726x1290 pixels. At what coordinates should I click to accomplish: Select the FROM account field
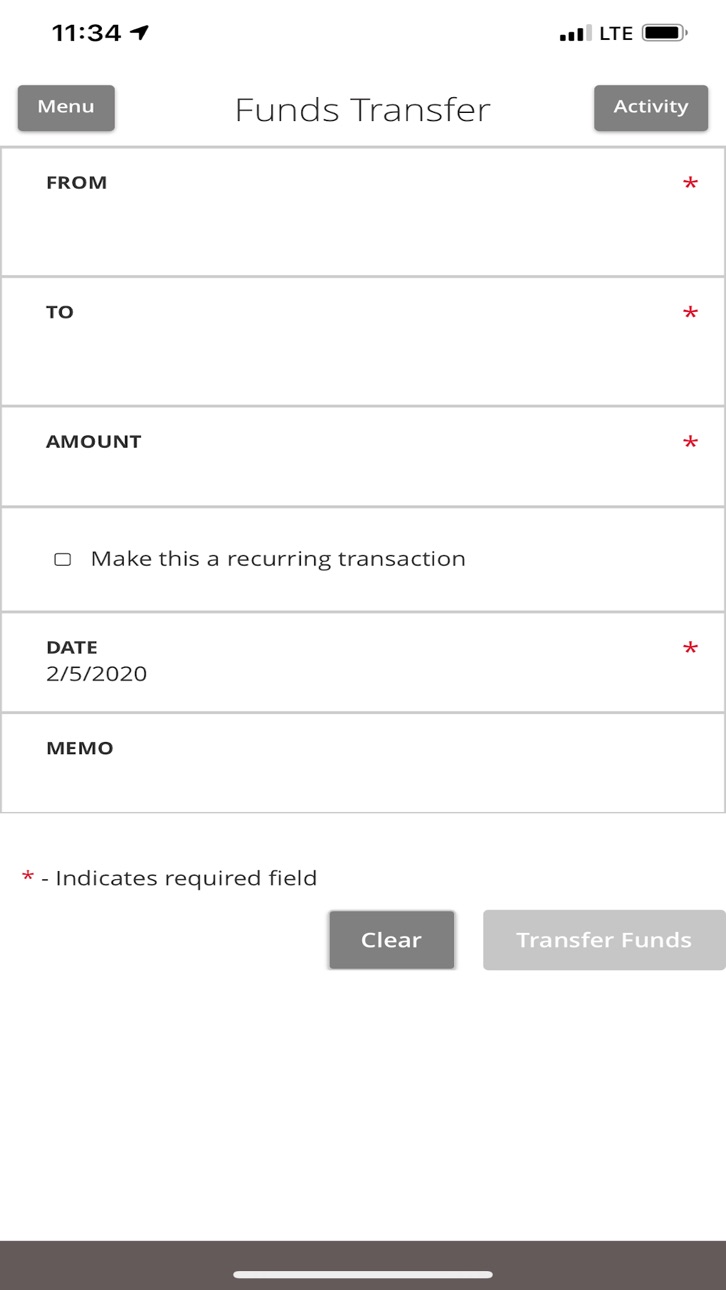[363, 212]
